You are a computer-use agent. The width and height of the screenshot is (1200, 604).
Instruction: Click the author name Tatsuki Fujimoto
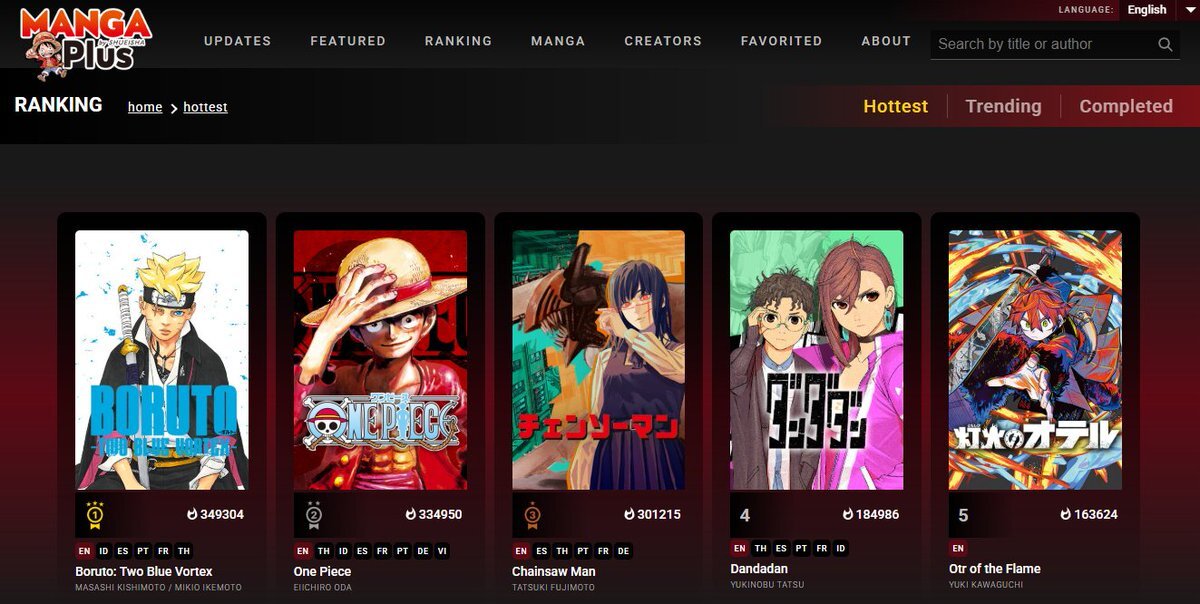(x=553, y=587)
